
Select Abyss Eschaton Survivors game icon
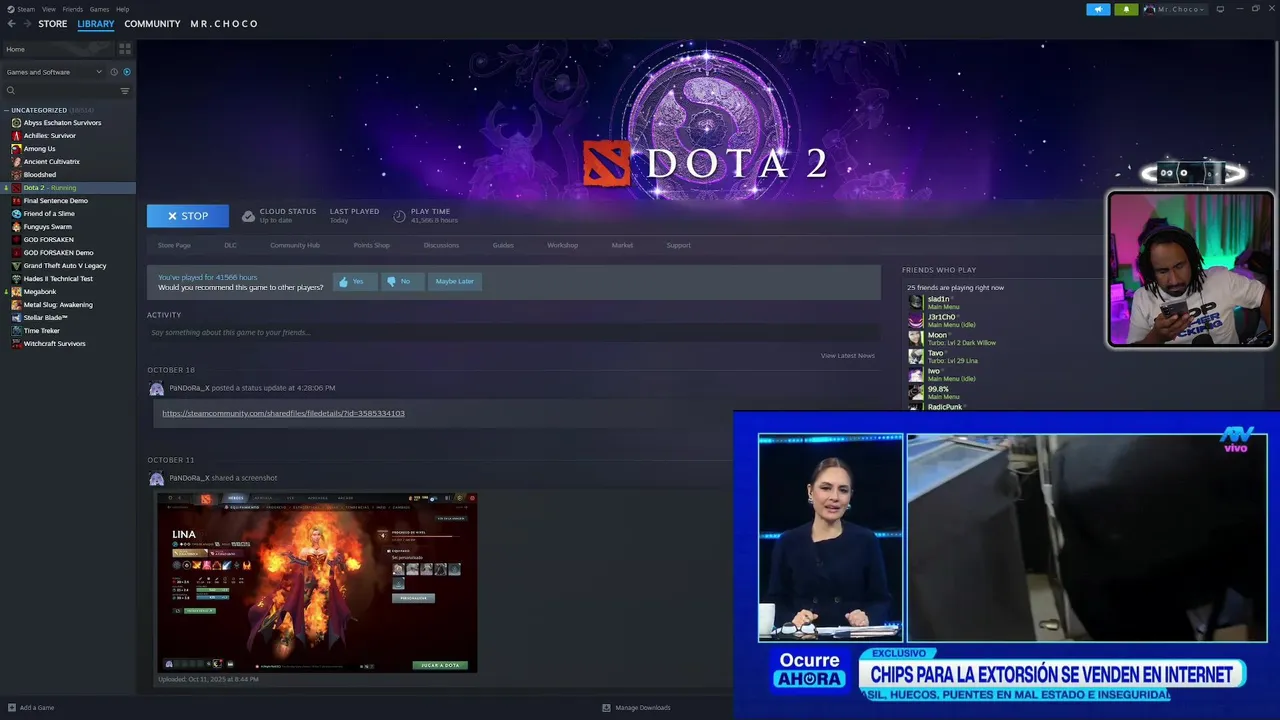[x=16, y=123]
